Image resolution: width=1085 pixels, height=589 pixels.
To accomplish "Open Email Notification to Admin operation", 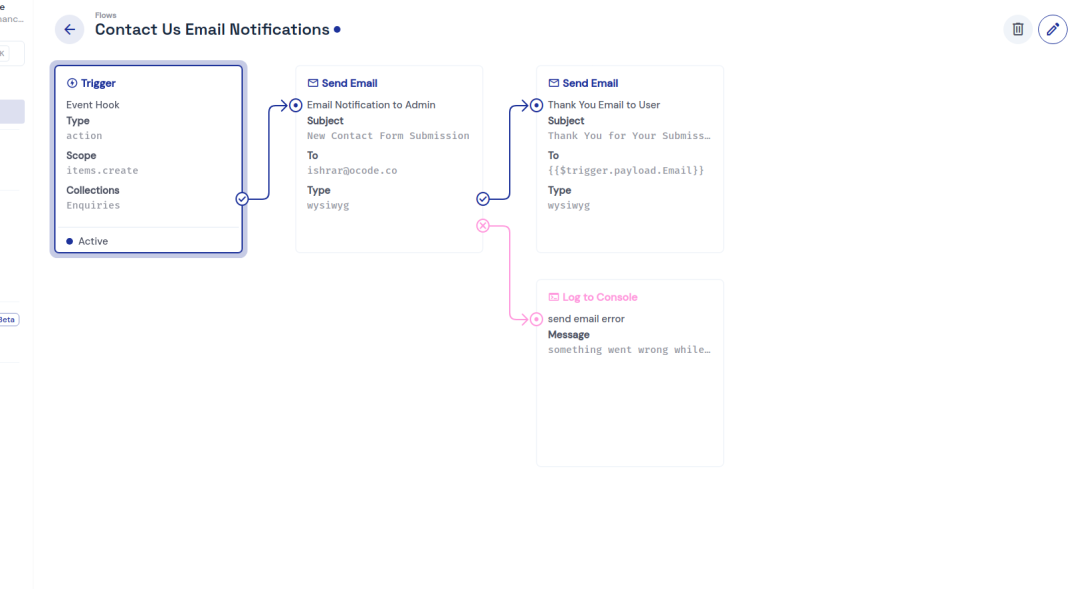I will [x=389, y=160].
